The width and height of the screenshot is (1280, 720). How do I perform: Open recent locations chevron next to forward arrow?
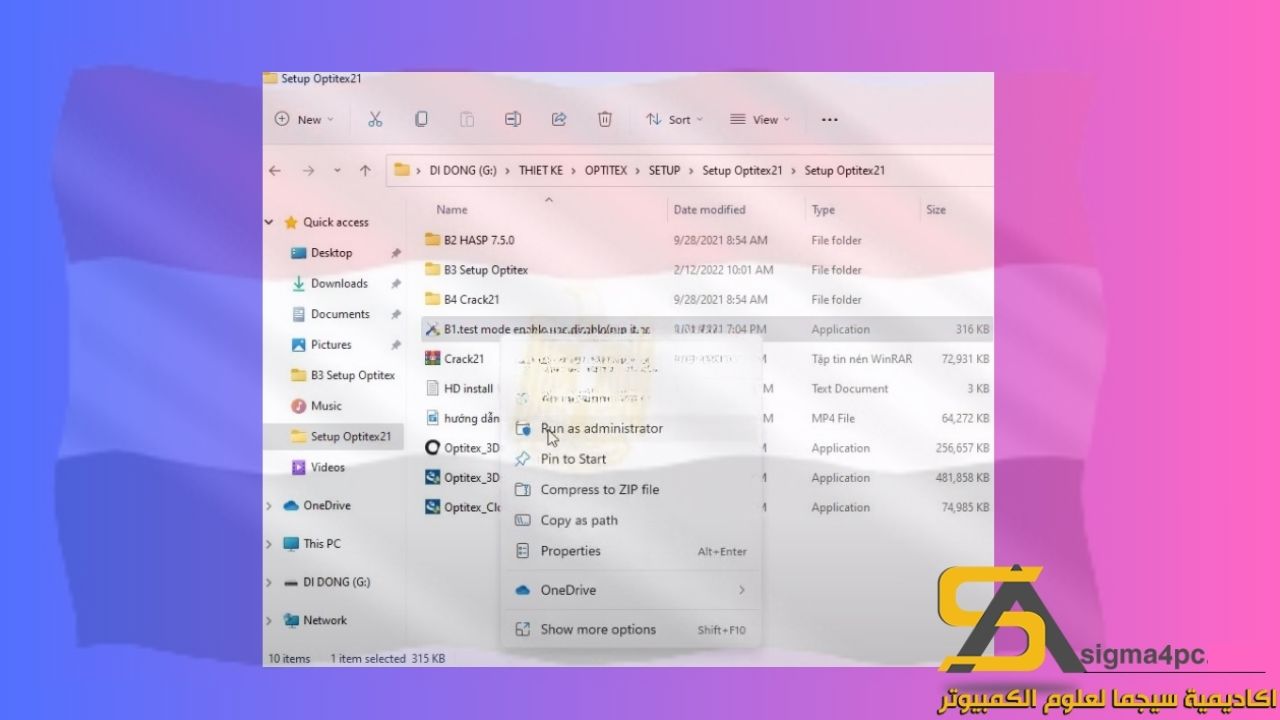coord(337,170)
